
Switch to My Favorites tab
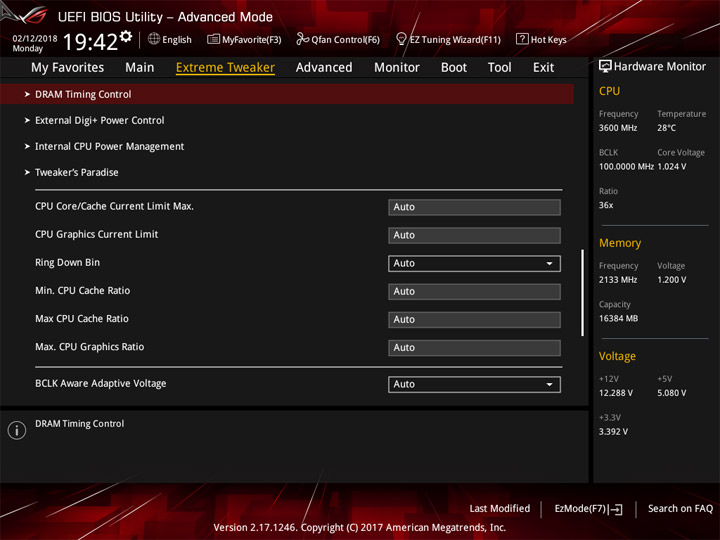68,68
